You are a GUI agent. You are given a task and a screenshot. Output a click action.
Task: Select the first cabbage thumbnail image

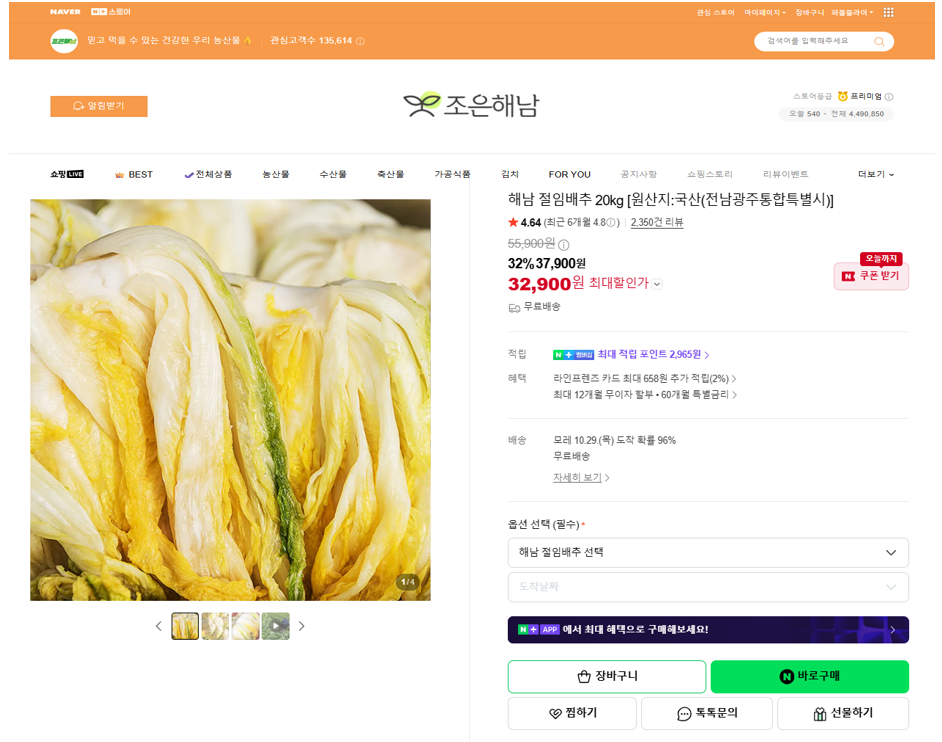(185, 626)
